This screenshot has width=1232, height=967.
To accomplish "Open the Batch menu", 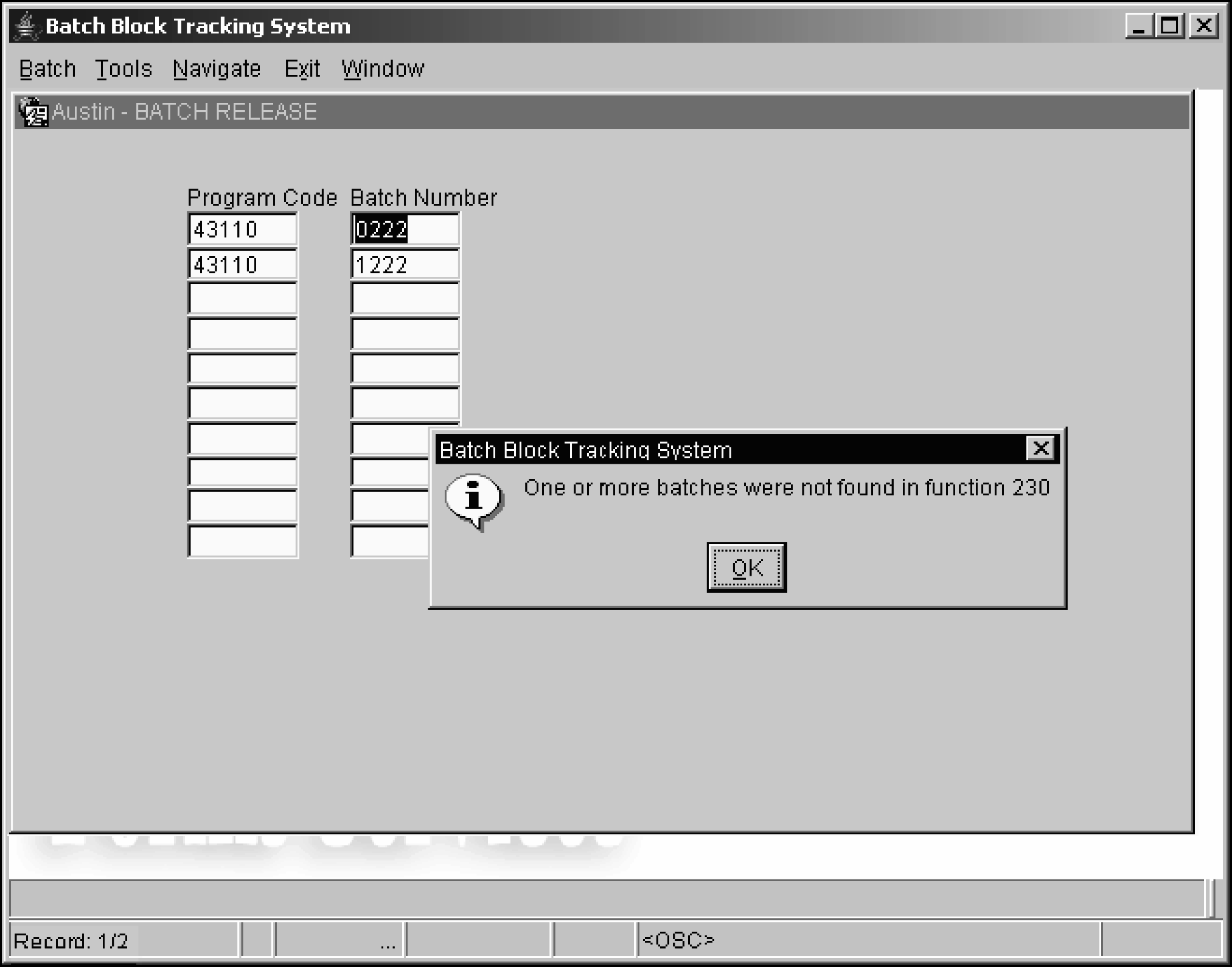I will (47, 69).
